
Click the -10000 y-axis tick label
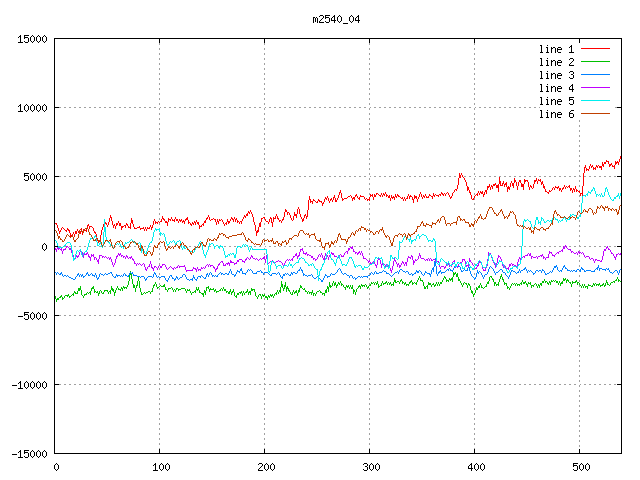[29, 385]
